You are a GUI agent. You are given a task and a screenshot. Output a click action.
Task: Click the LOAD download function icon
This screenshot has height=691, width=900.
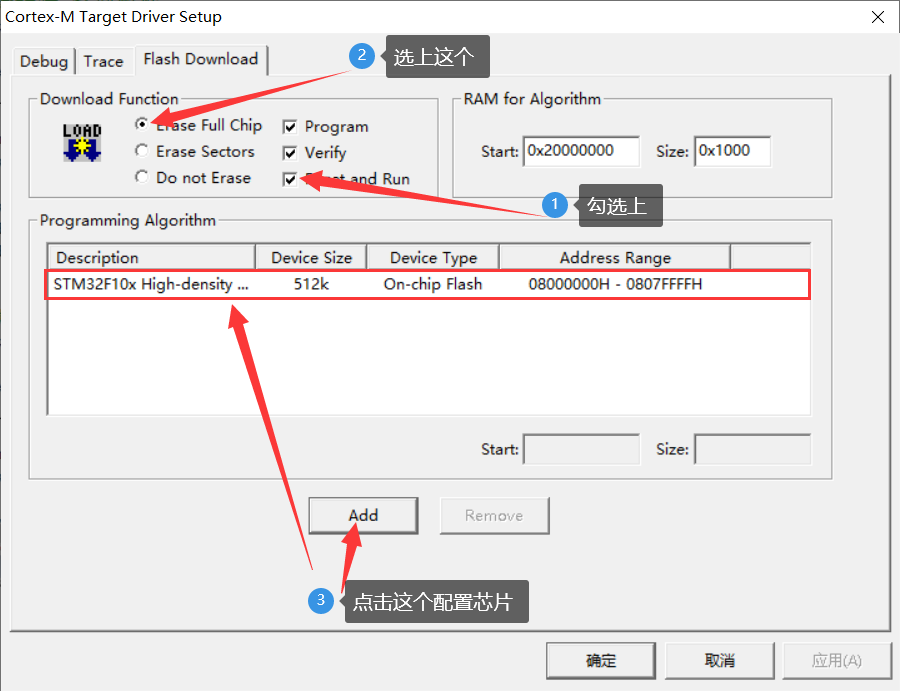pyautogui.click(x=81, y=141)
